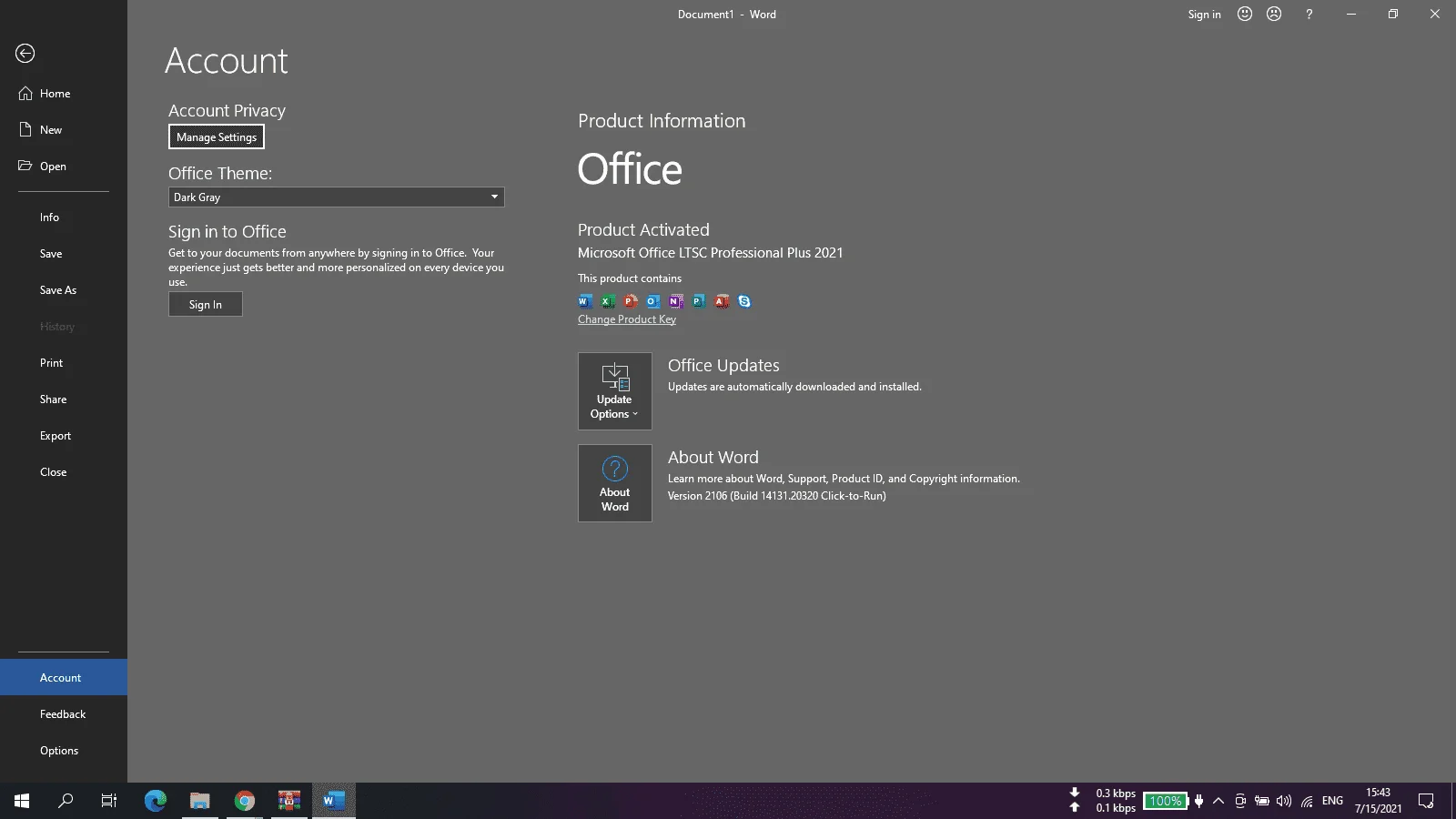1456x819 pixels.
Task: Select New in the backstage sidebar
Action: [64, 130]
